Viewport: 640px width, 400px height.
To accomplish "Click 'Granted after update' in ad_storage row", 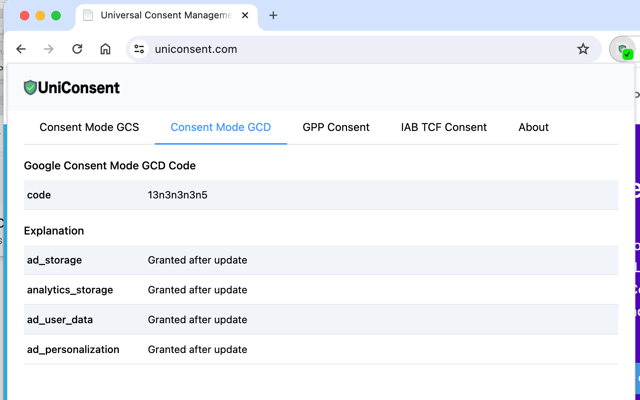I will click(198, 260).
